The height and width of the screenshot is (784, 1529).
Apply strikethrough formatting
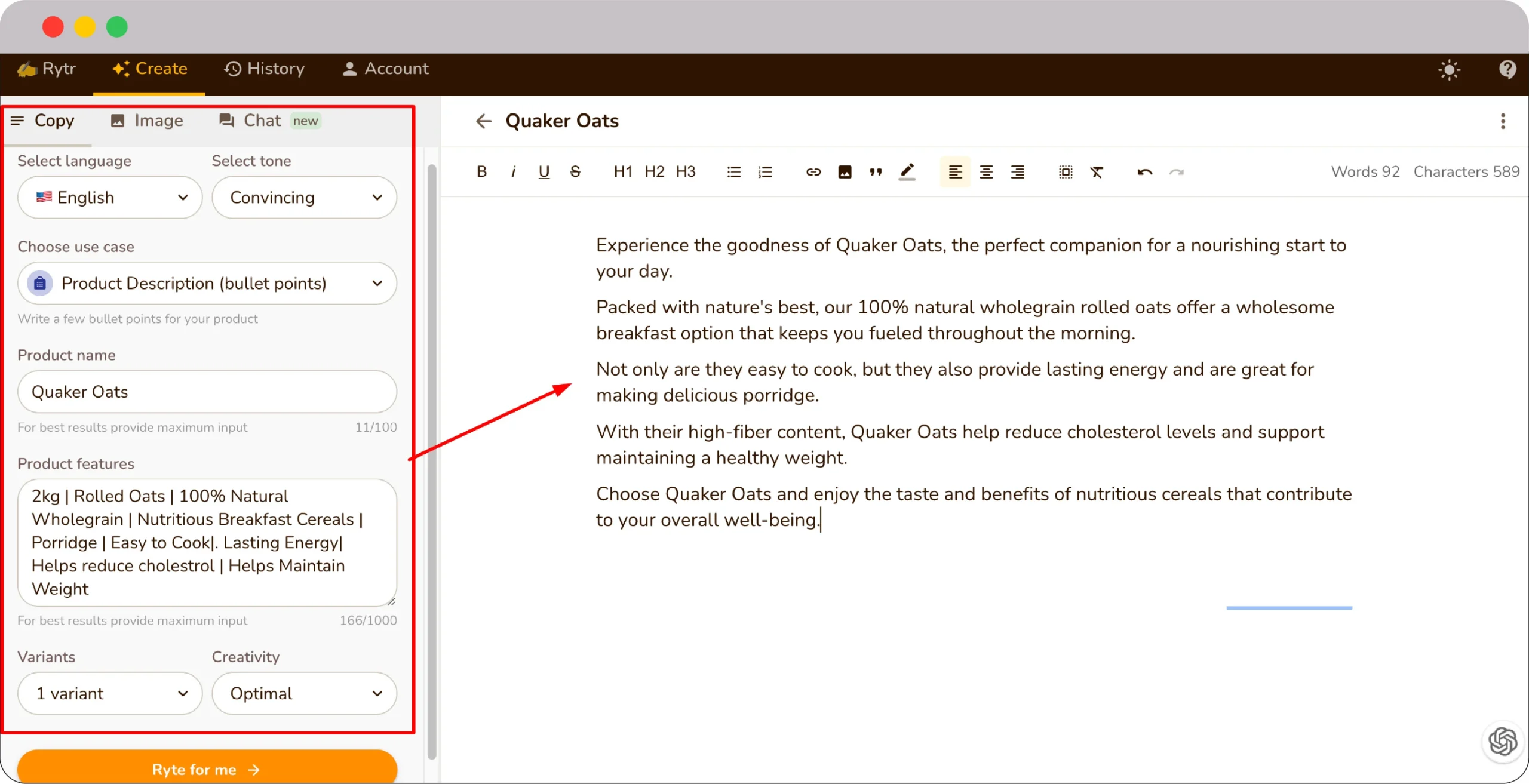575,172
